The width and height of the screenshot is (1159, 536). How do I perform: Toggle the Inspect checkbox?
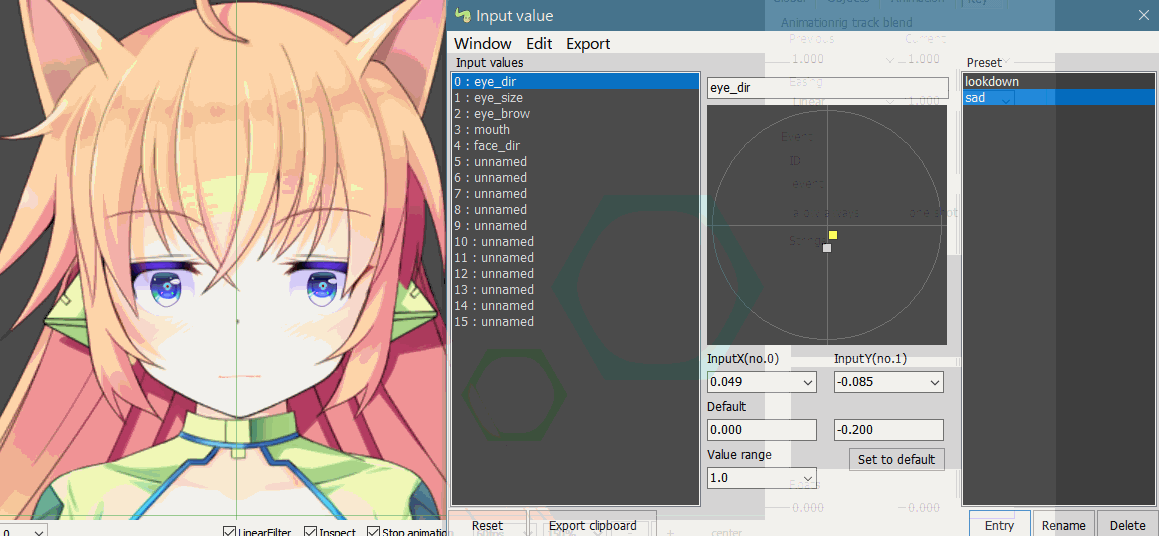[310, 532]
